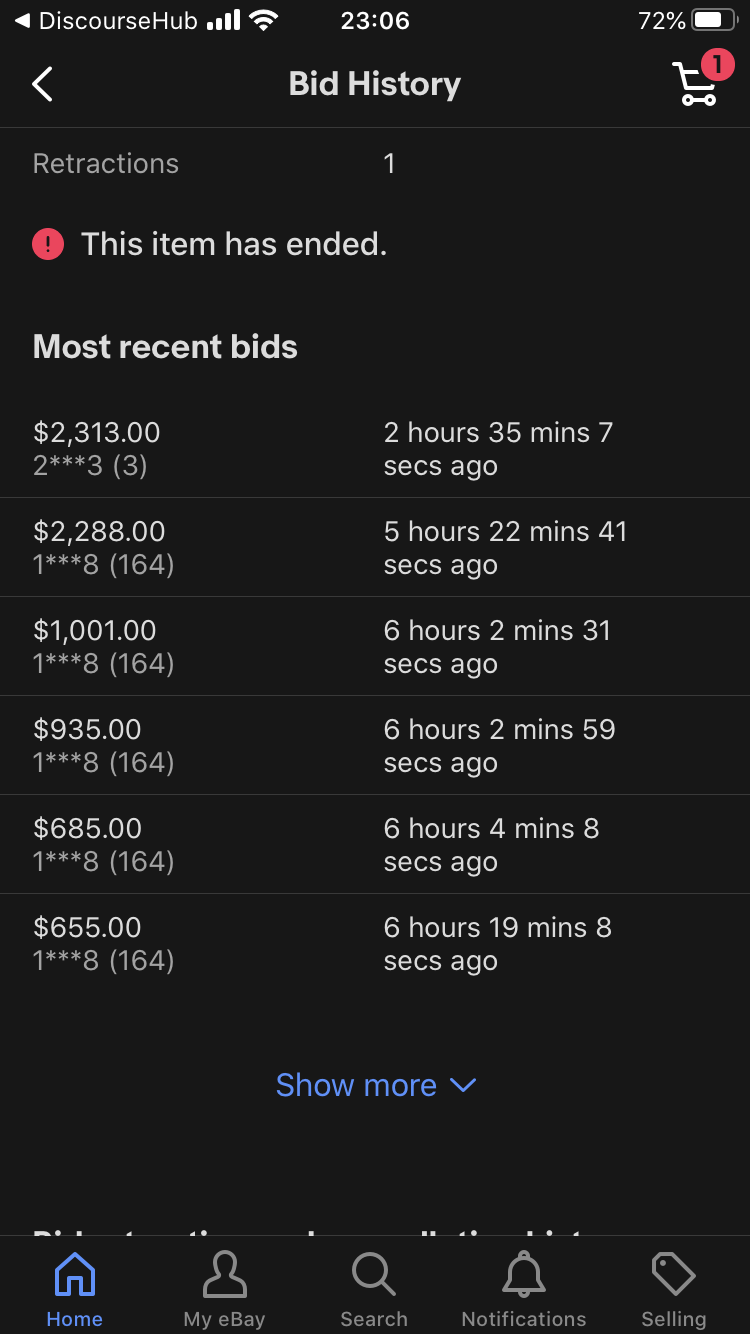Image resolution: width=750 pixels, height=1334 pixels.
Task: Tap the $685.00 bid row
Action: tap(375, 844)
